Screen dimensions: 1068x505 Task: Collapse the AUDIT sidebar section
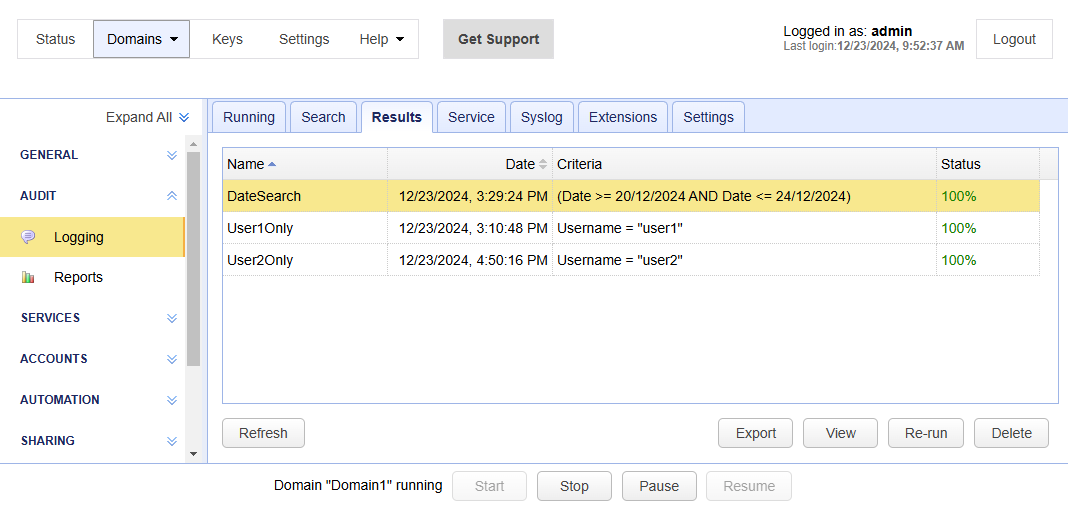172,196
